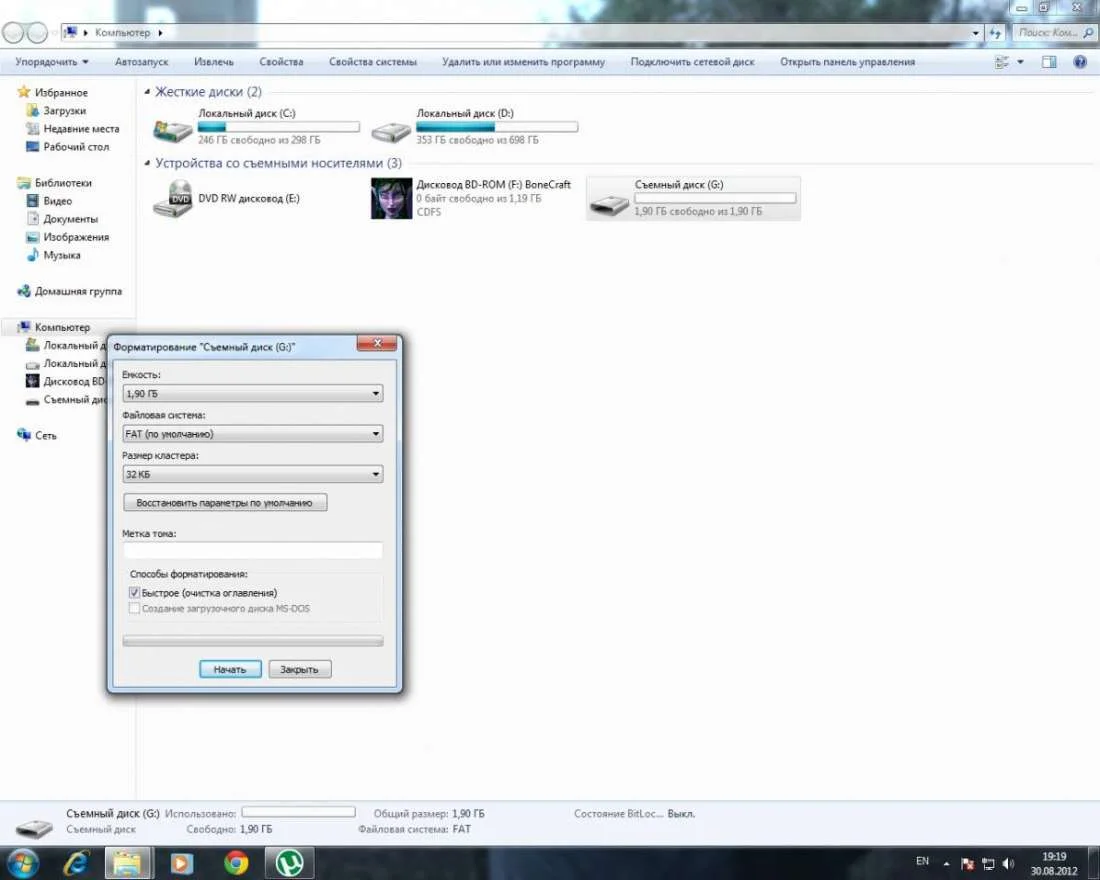Image resolution: width=1100 pixels, height=880 pixels.
Task: Click Извлечь in the toolbar
Action: 213,62
